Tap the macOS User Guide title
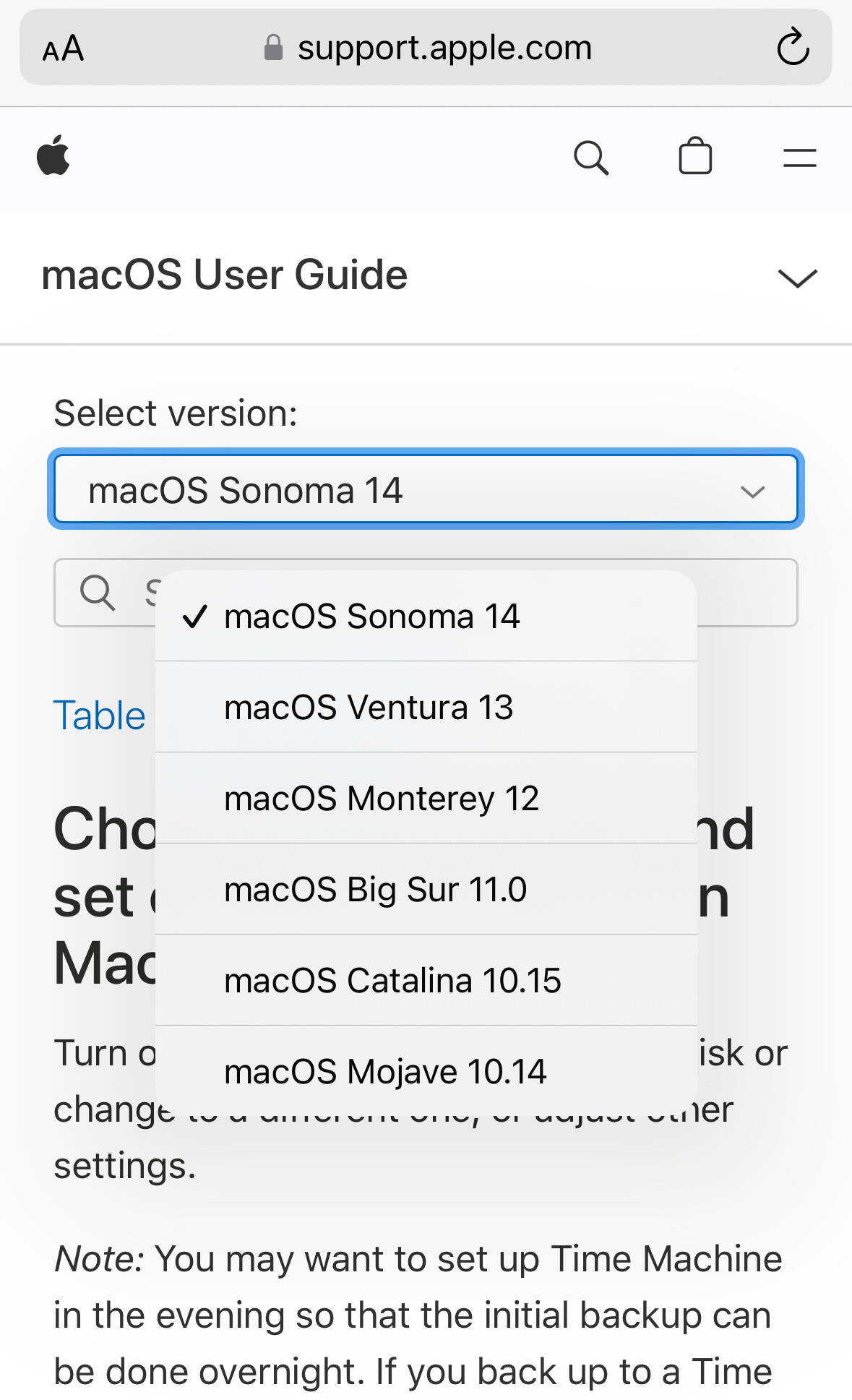The width and height of the screenshot is (852, 1400). coord(225,275)
